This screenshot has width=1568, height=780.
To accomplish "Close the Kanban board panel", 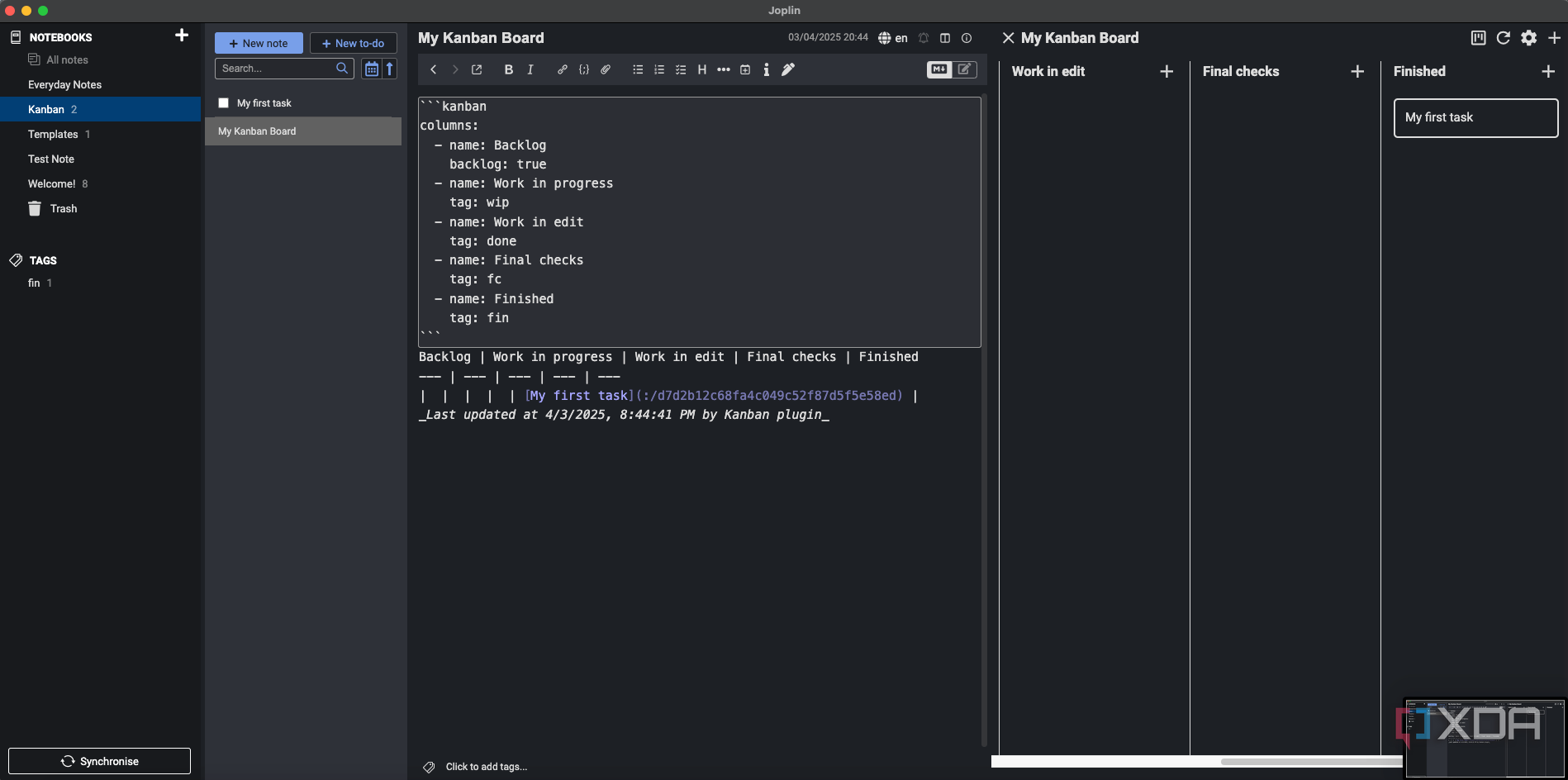I will click(x=1008, y=38).
